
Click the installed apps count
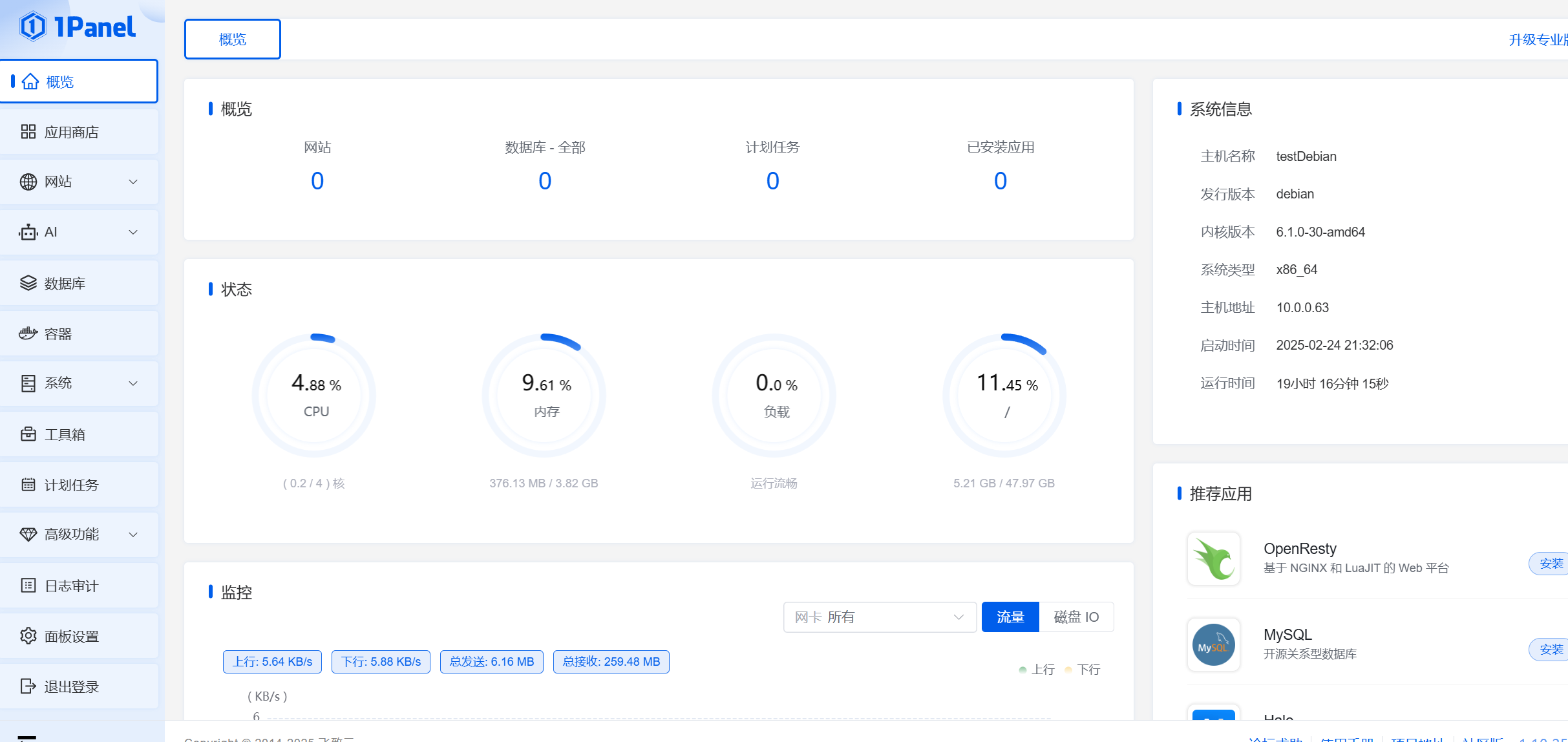pyautogui.click(x=1000, y=181)
